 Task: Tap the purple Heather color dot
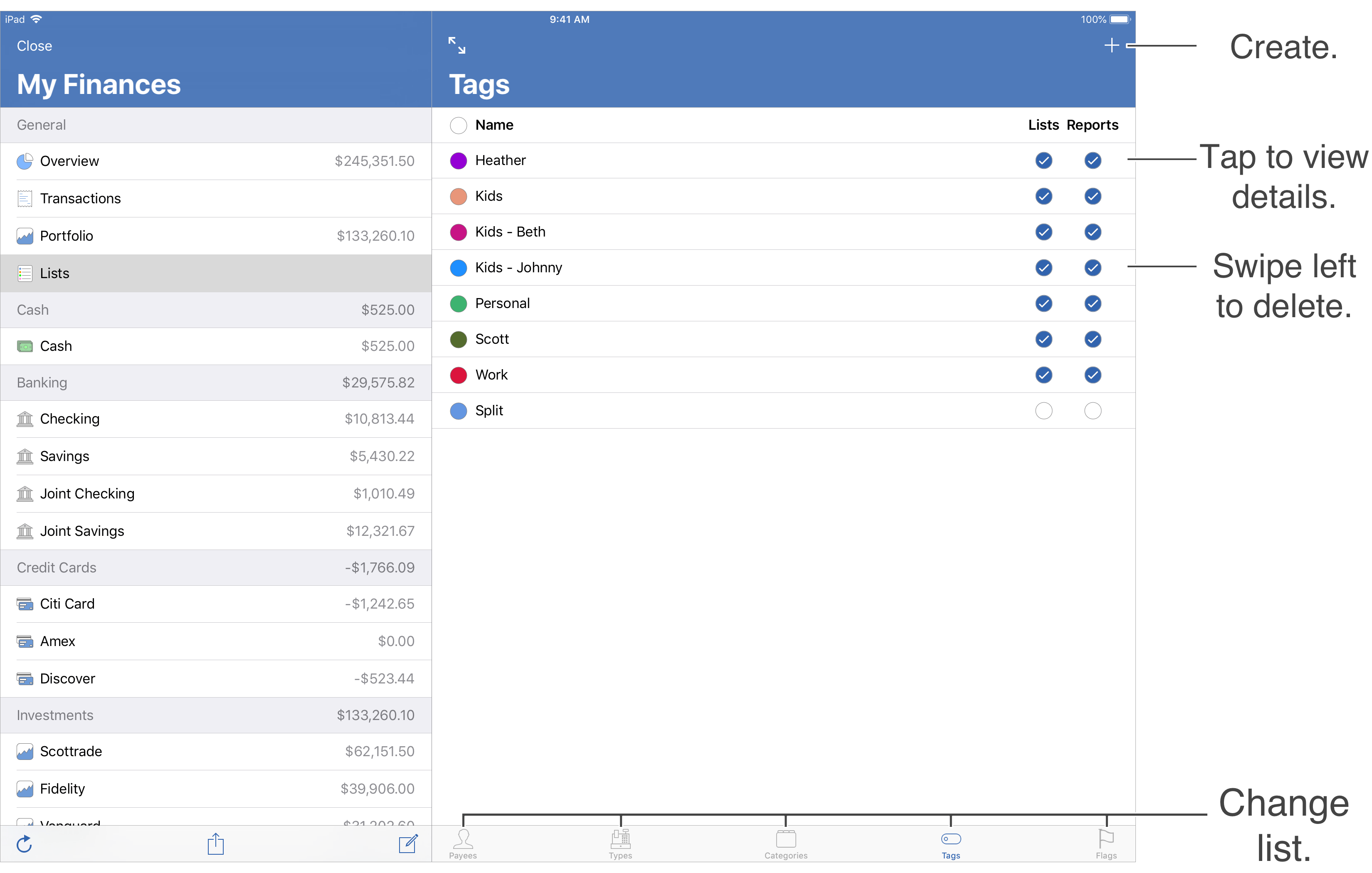(458, 161)
